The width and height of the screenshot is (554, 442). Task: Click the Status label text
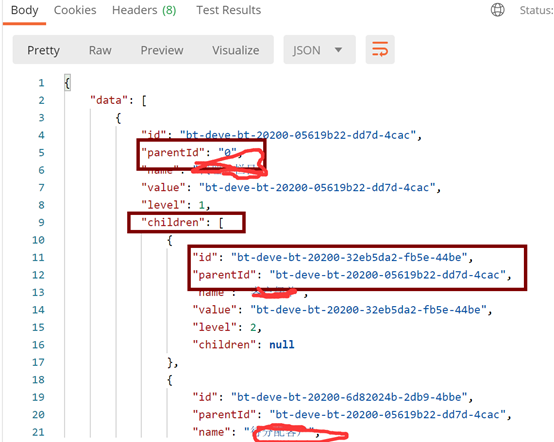point(536,10)
